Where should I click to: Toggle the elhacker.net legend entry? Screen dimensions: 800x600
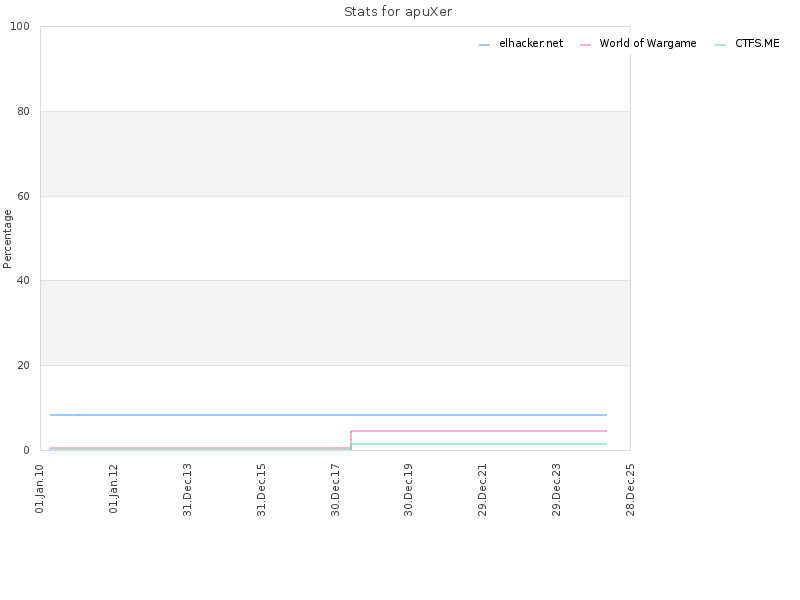521,44
